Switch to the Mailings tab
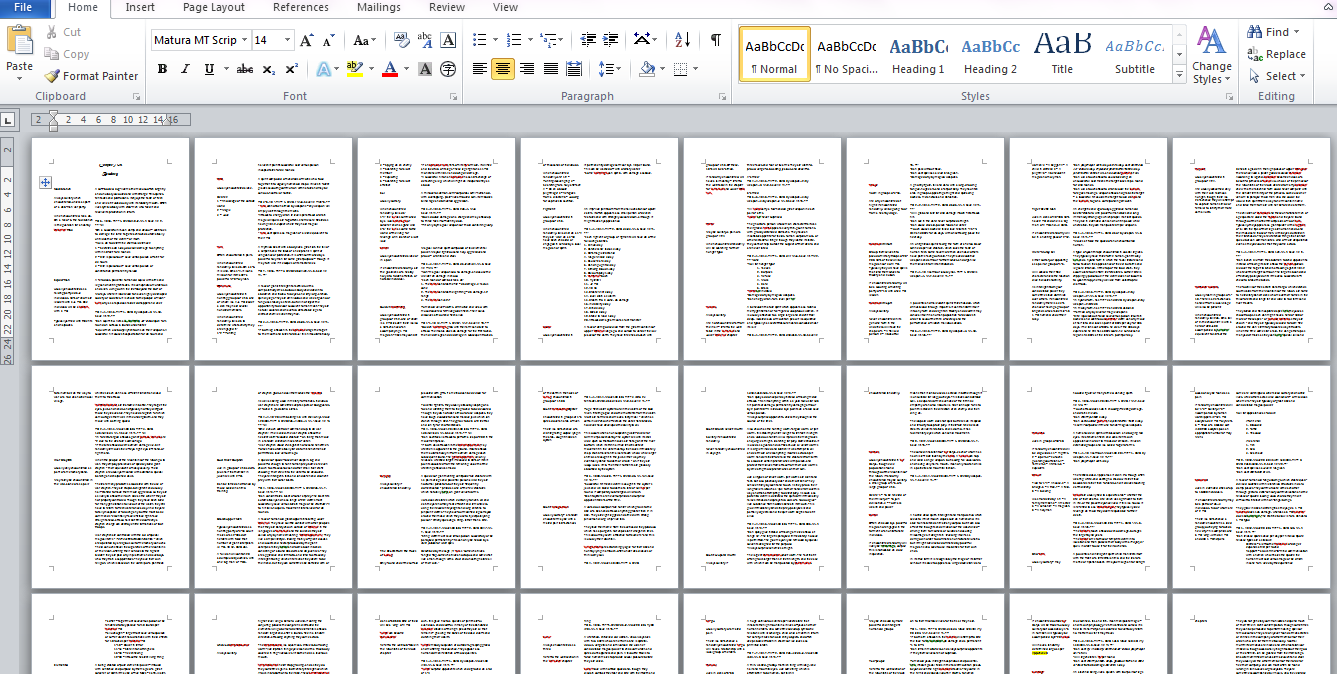 coord(379,7)
